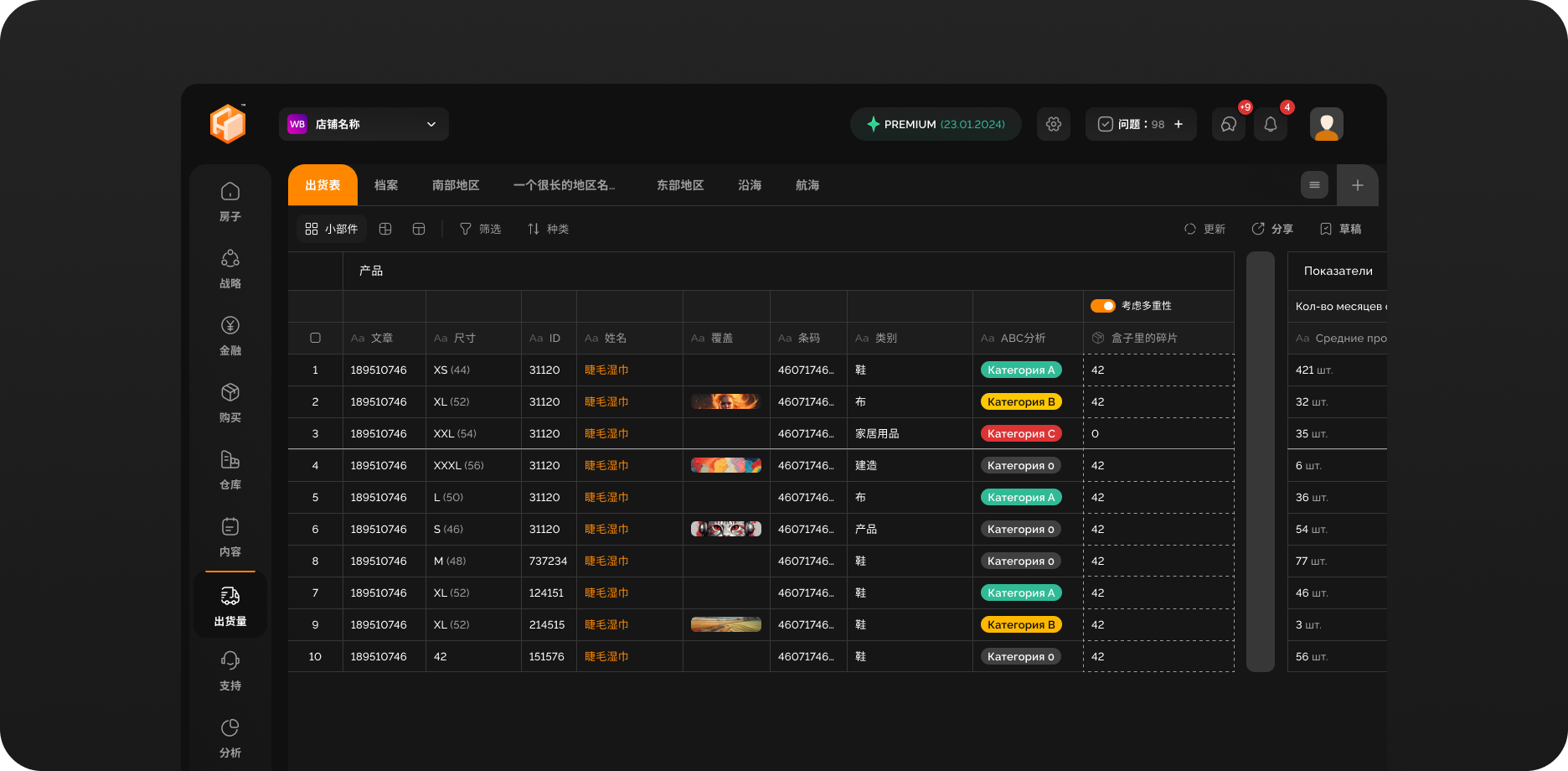Image resolution: width=1568 pixels, height=771 pixels.
Task: Switch to the 档案 tab
Action: click(386, 185)
